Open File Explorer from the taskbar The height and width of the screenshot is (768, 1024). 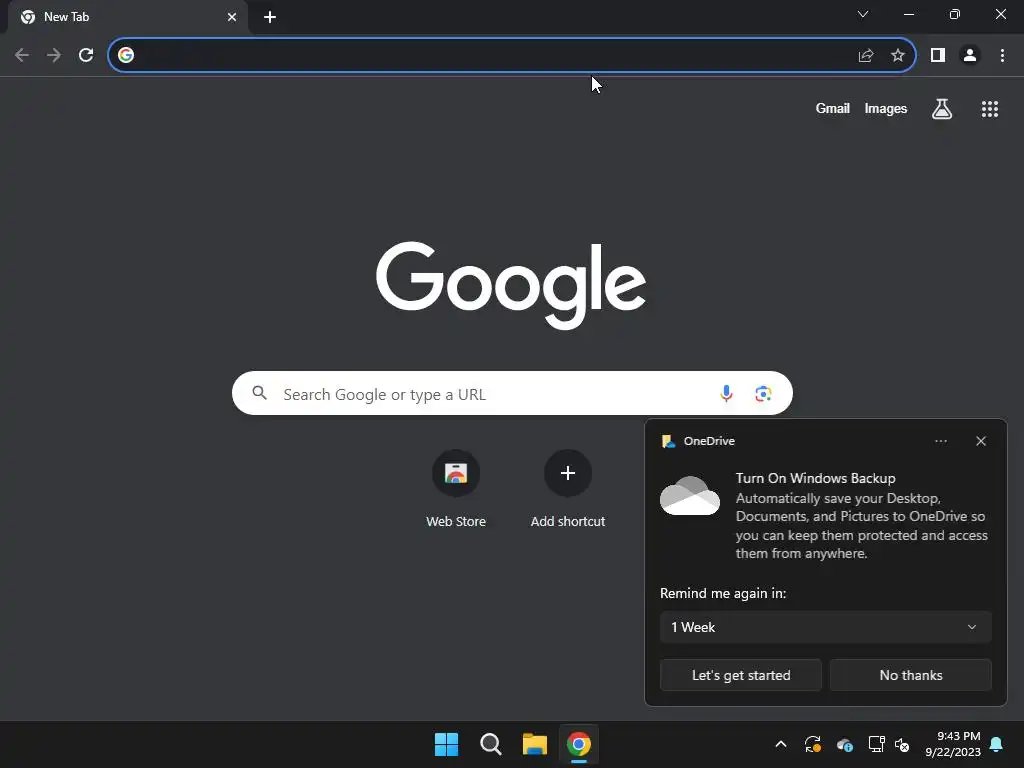click(535, 744)
